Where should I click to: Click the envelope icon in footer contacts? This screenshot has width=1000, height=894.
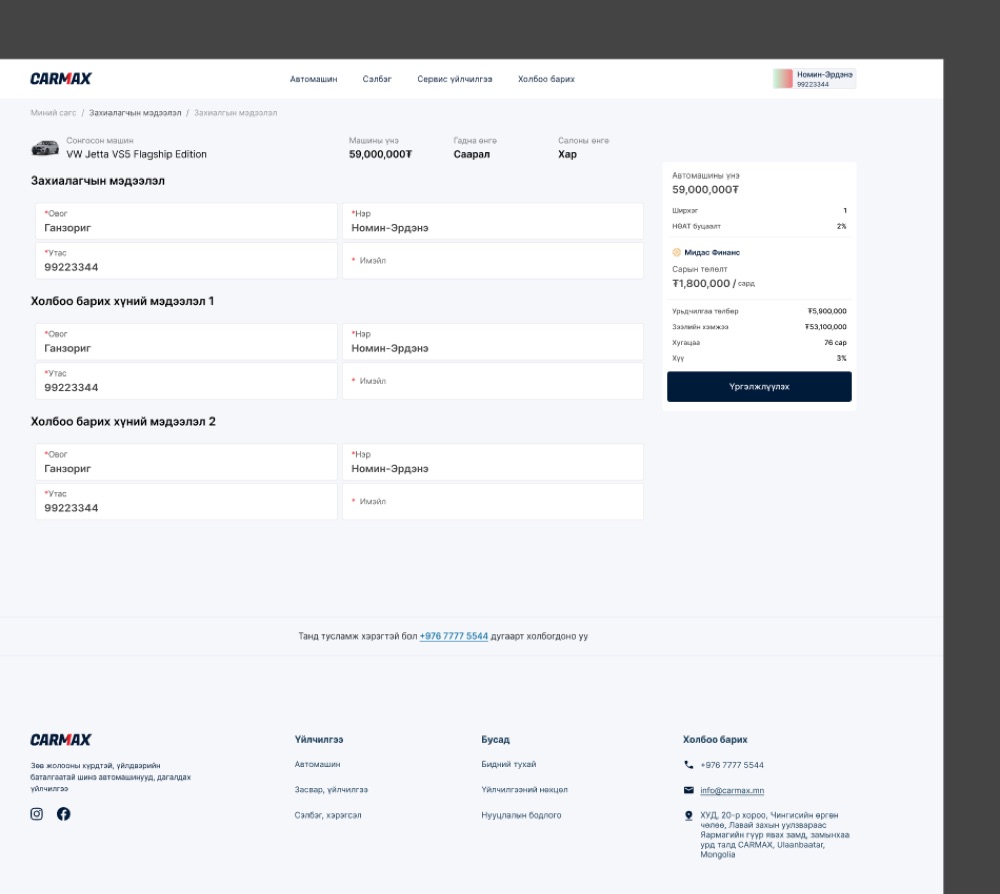pyautogui.click(x=688, y=790)
